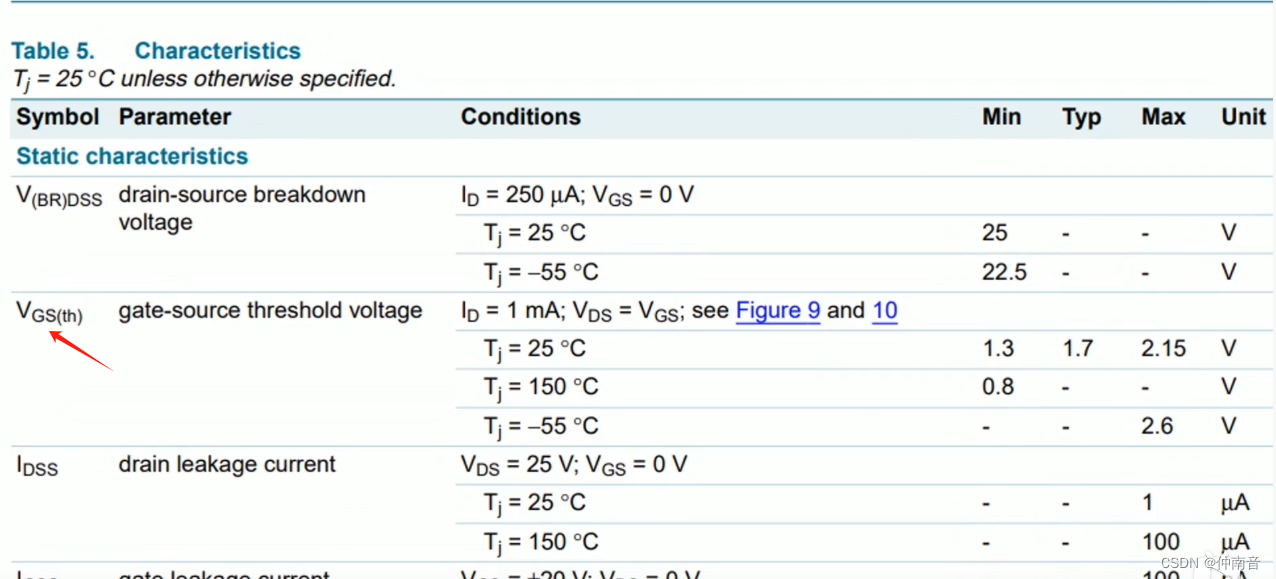Click the breakdown voltage Min value 25
This screenshot has height=579, width=1276.
pyautogui.click(x=995, y=233)
